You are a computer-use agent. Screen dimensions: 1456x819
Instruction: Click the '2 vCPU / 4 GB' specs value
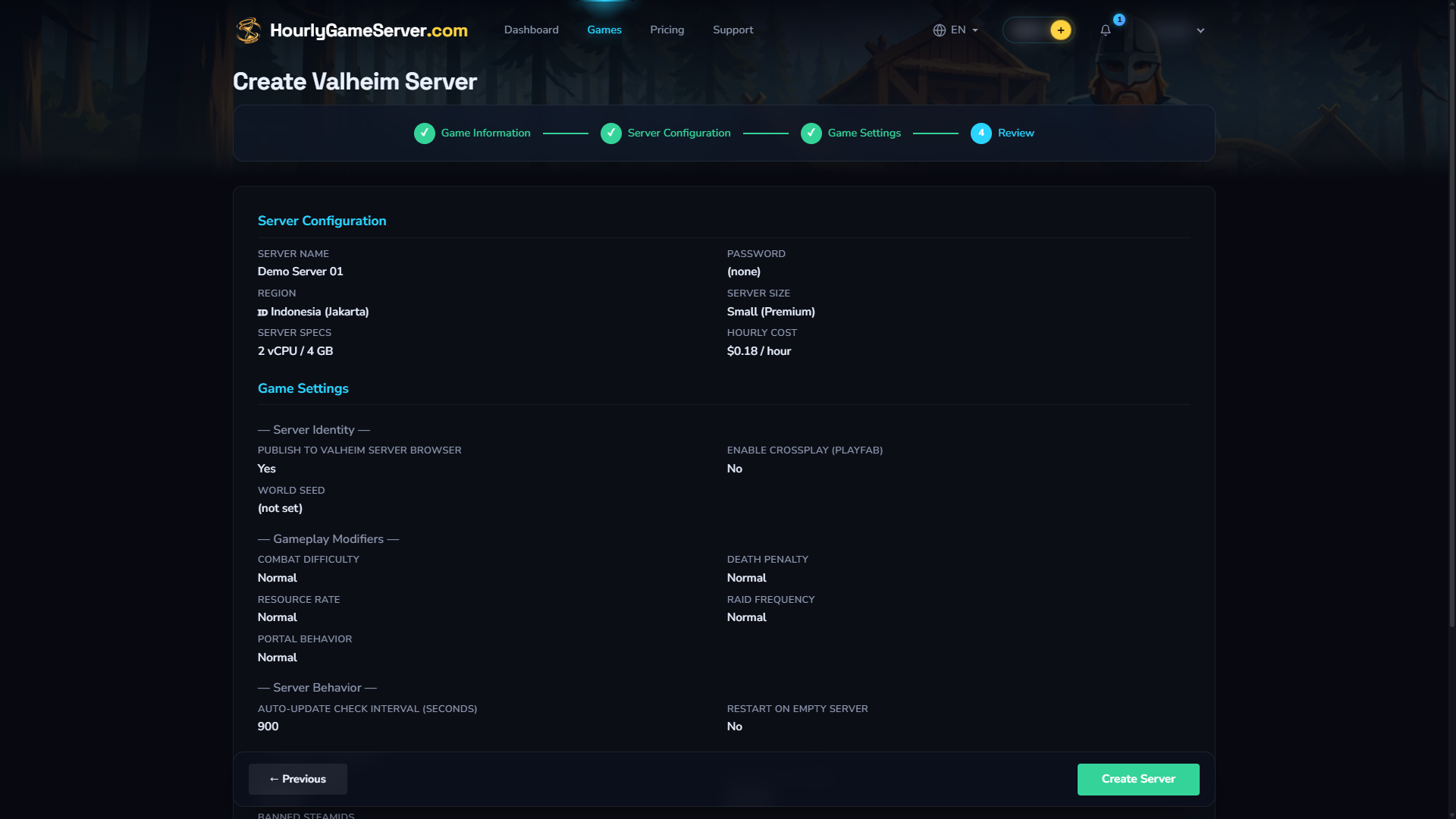click(295, 351)
